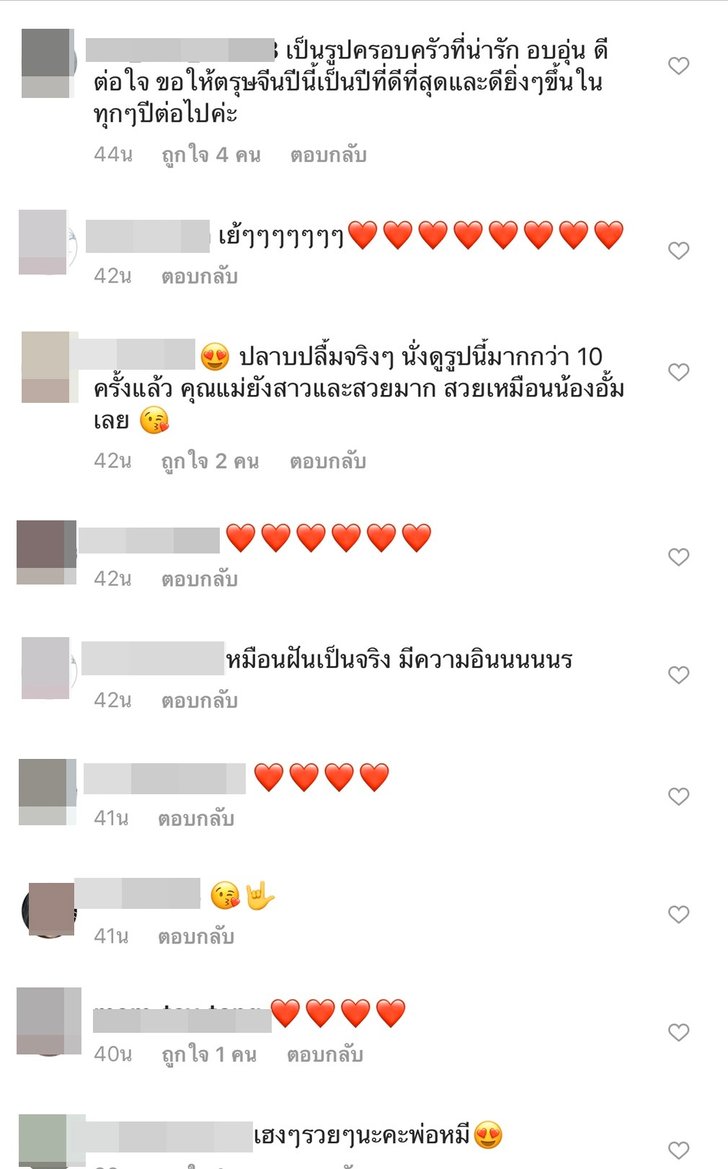Like the เฮงๆรวยๆนะคะพ่อหมี comment

coord(678,1150)
